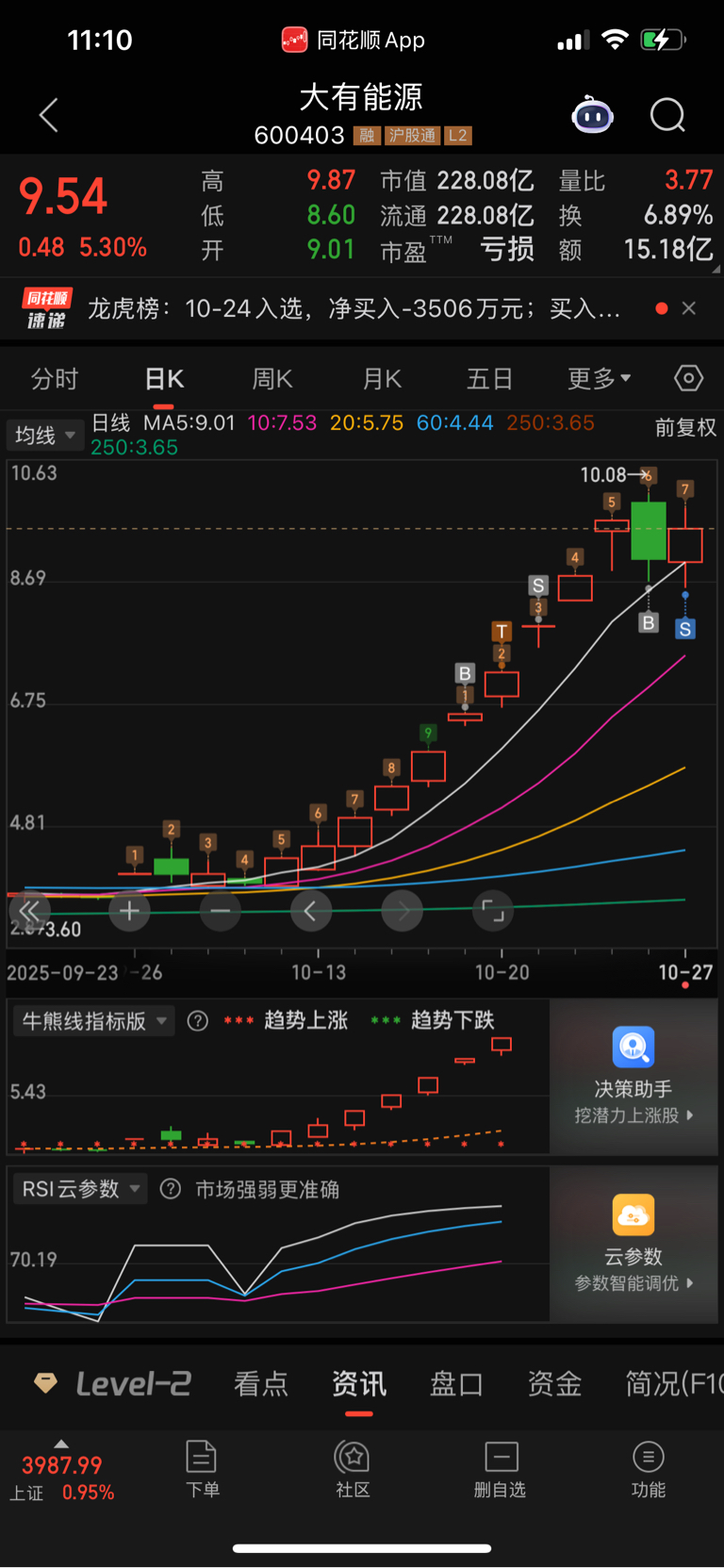Tap the 融 margin-trading tag

pyautogui.click(x=367, y=136)
